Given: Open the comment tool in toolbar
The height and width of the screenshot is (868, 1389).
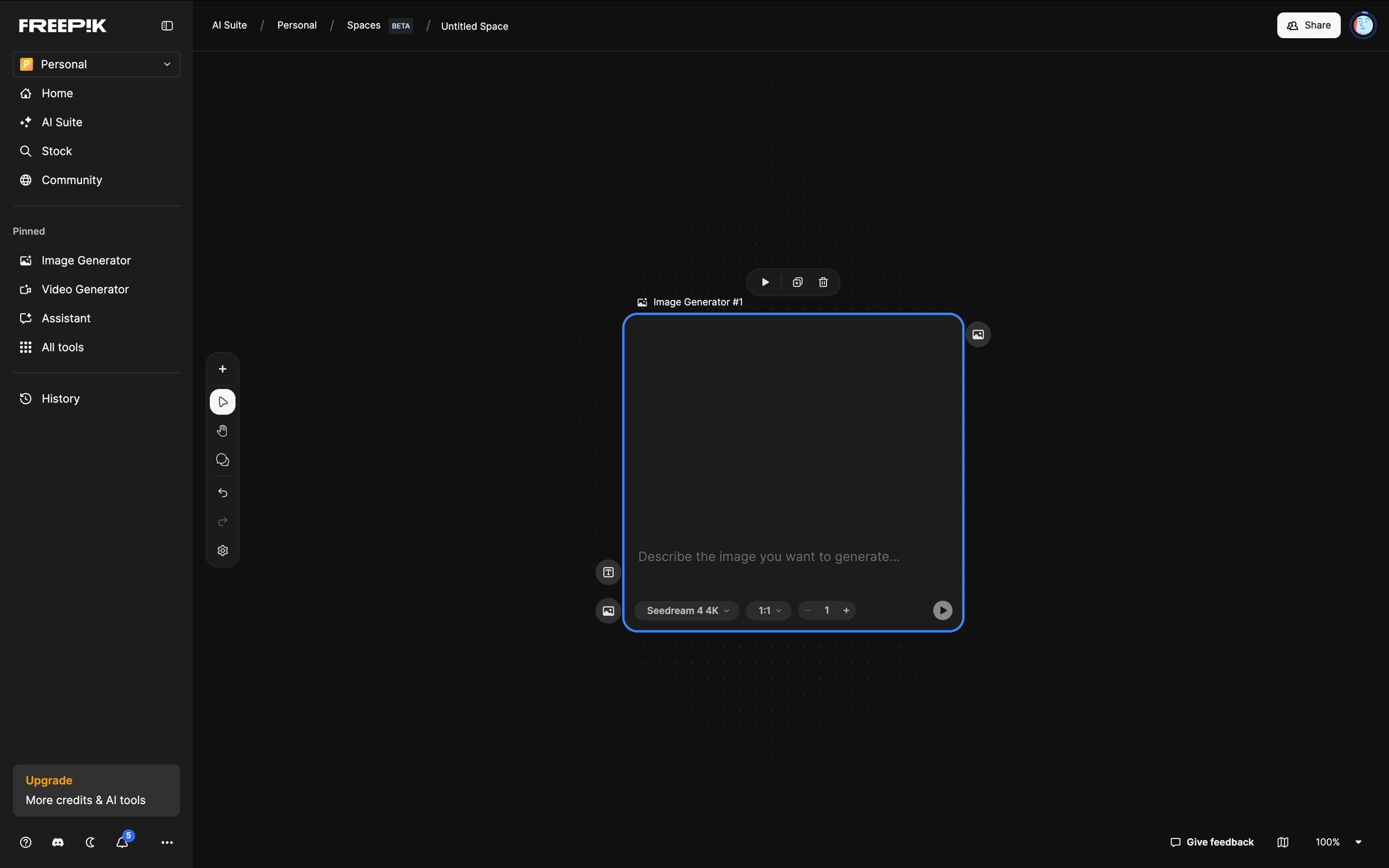Looking at the screenshot, I should tap(222, 460).
